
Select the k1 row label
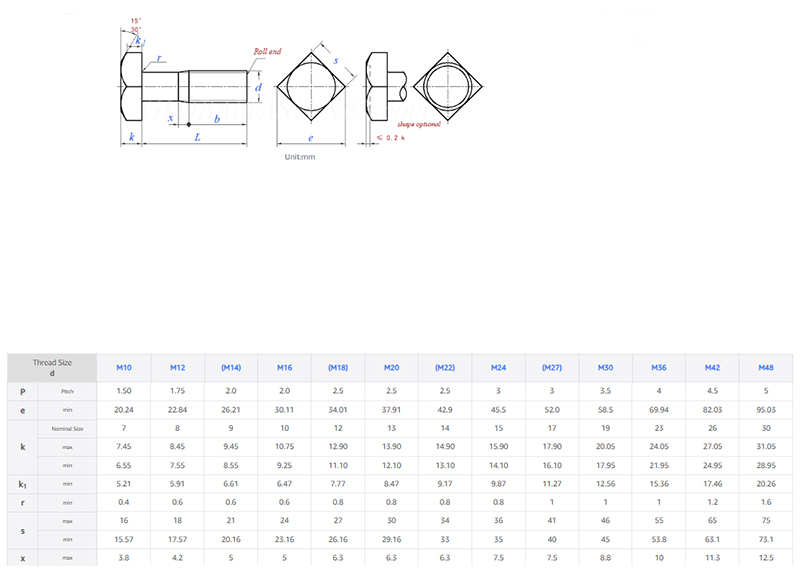click(x=23, y=484)
